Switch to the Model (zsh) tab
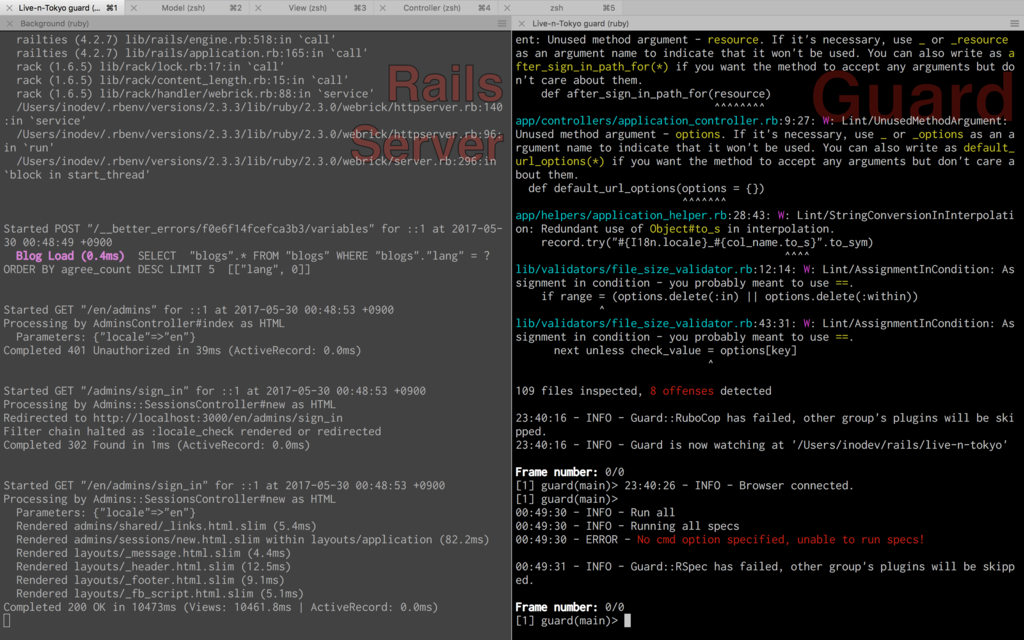The image size is (1024, 640). pos(189,8)
